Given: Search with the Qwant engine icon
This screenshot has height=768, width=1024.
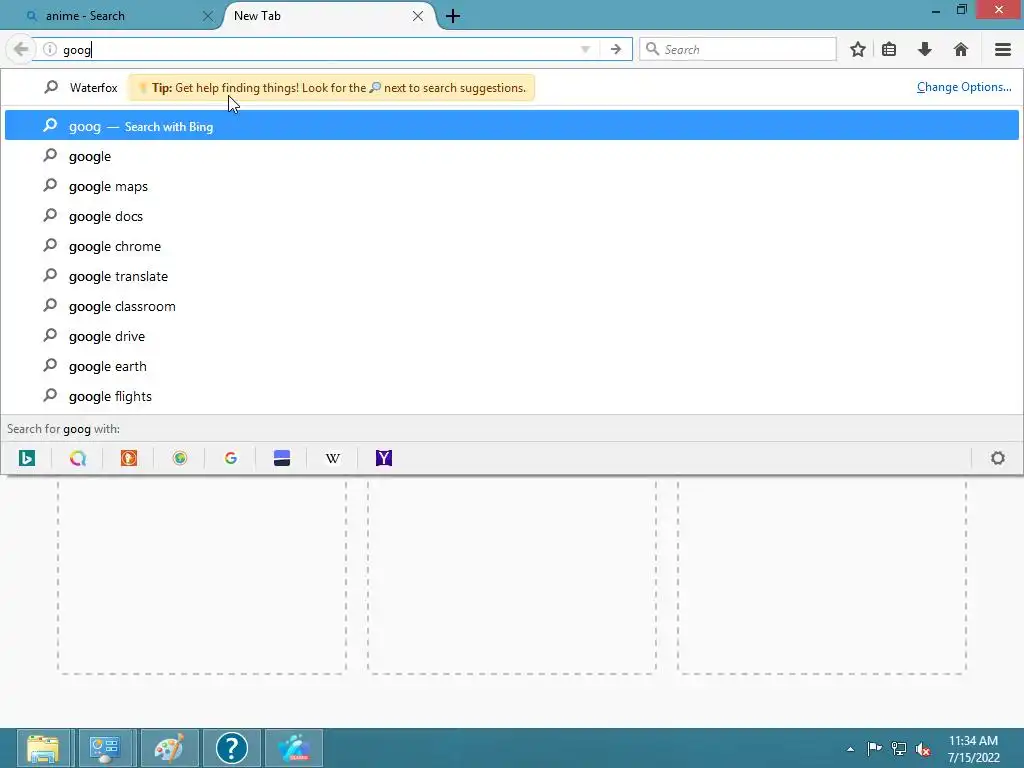Looking at the screenshot, I should pyautogui.click(x=78, y=458).
